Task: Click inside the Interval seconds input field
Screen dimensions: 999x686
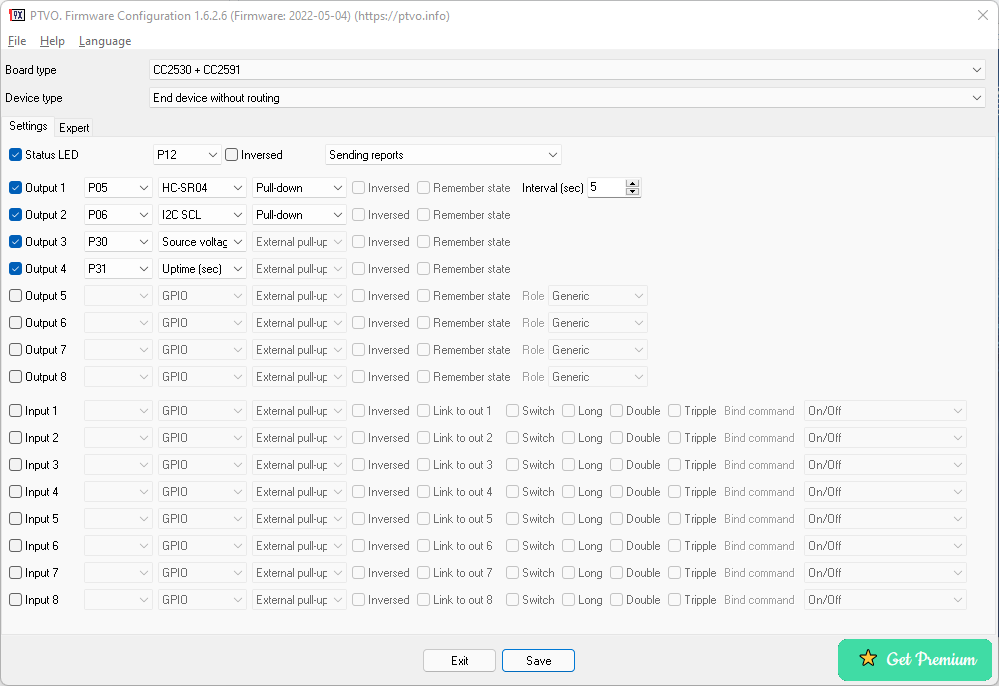Action: click(x=605, y=187)
